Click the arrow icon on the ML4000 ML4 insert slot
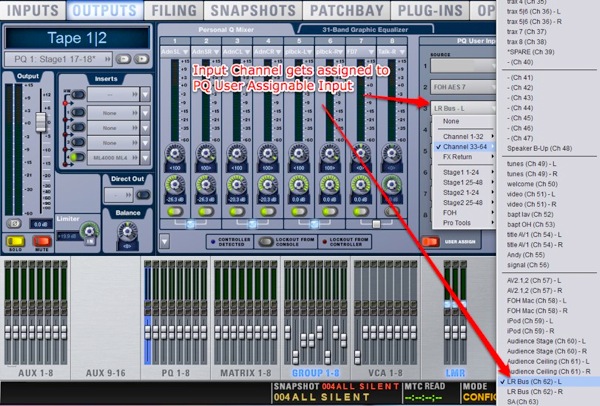600x406 pixels. pyautogui.click(x=135, y=158)
